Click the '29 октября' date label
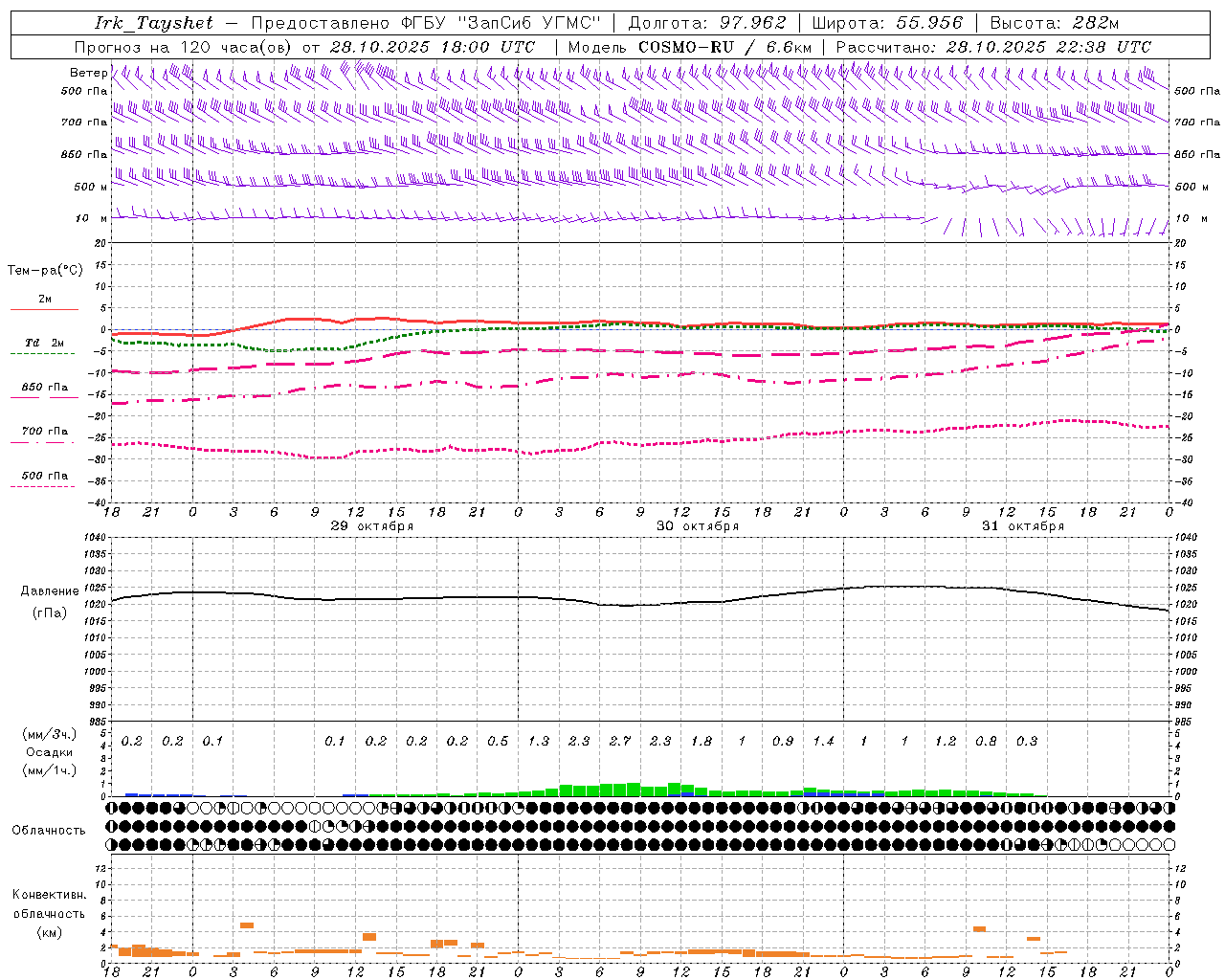 (372, 526)
